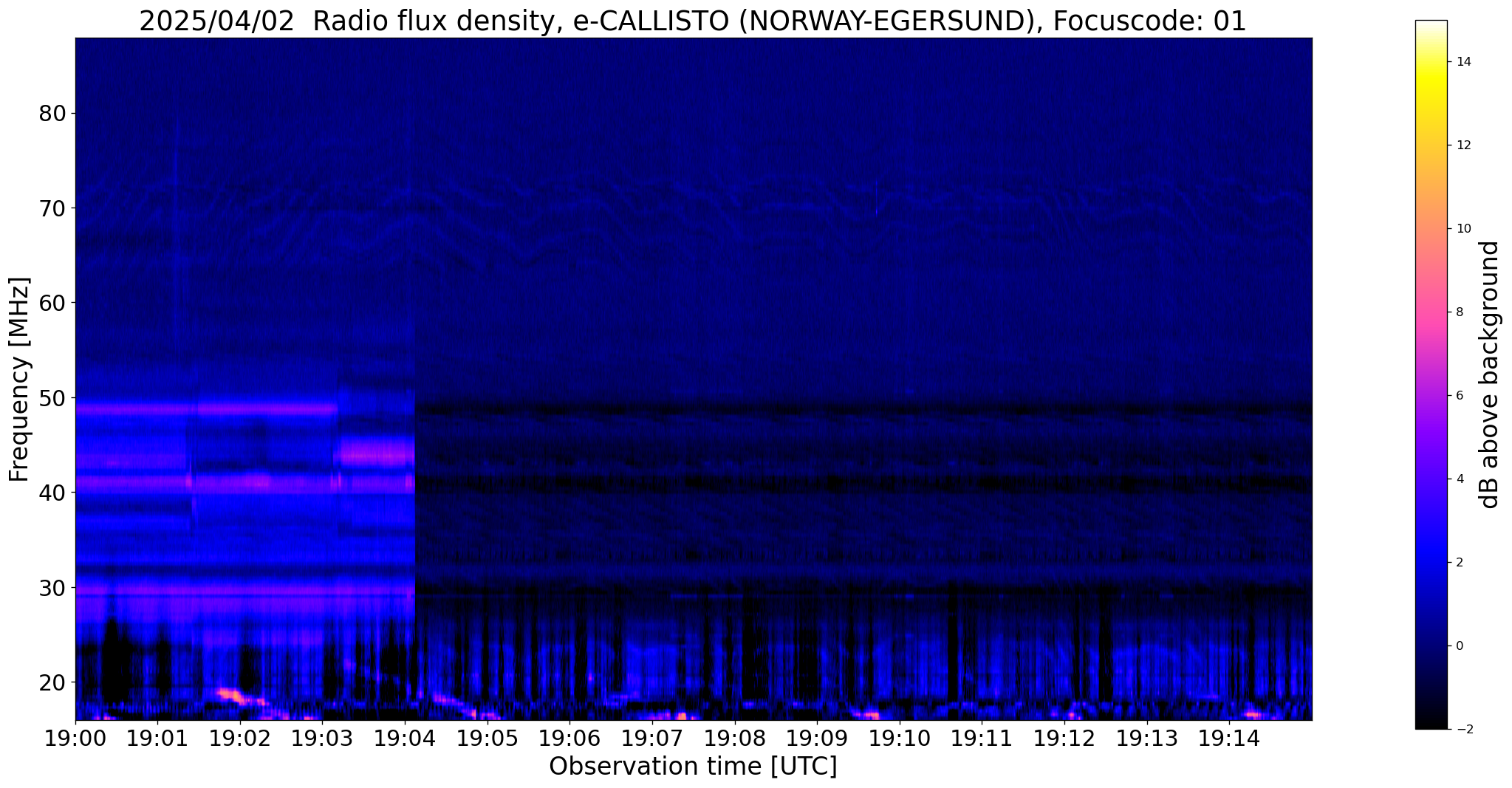Click the 40 MHz frequency tick label
The image size is (1512, 788).
pos(52,493)
